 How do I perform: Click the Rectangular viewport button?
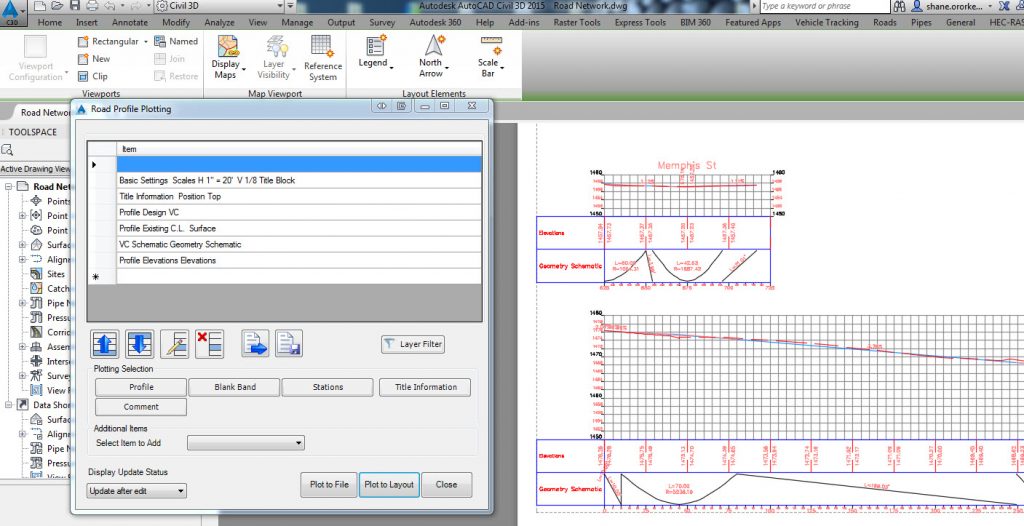pos(108,41)
